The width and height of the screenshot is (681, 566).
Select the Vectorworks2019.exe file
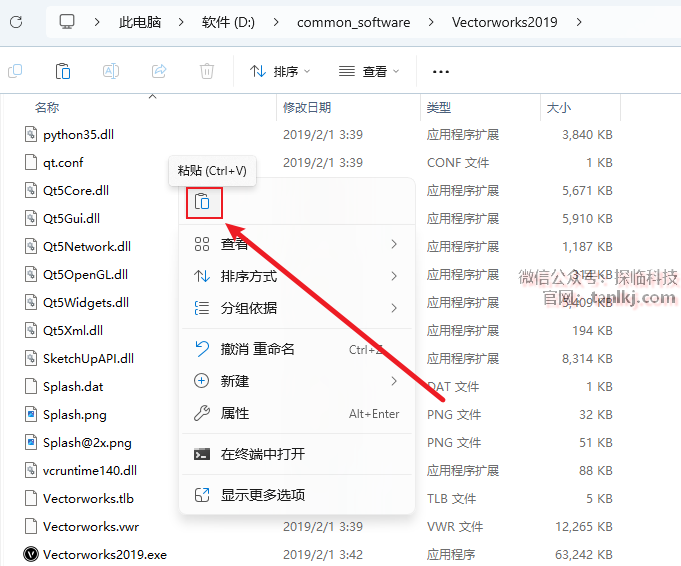pos(105,555)
